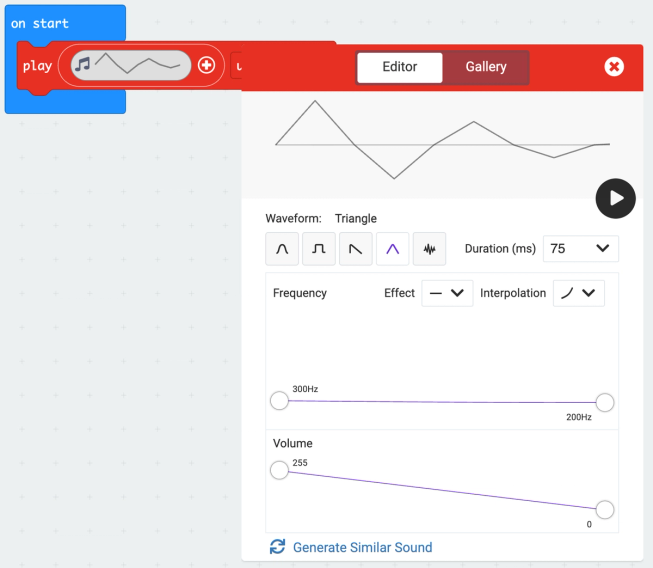The width and height of the screenshot is (653, 568).
Task: Click the music note icon in play block
Action: pos(82,65)
